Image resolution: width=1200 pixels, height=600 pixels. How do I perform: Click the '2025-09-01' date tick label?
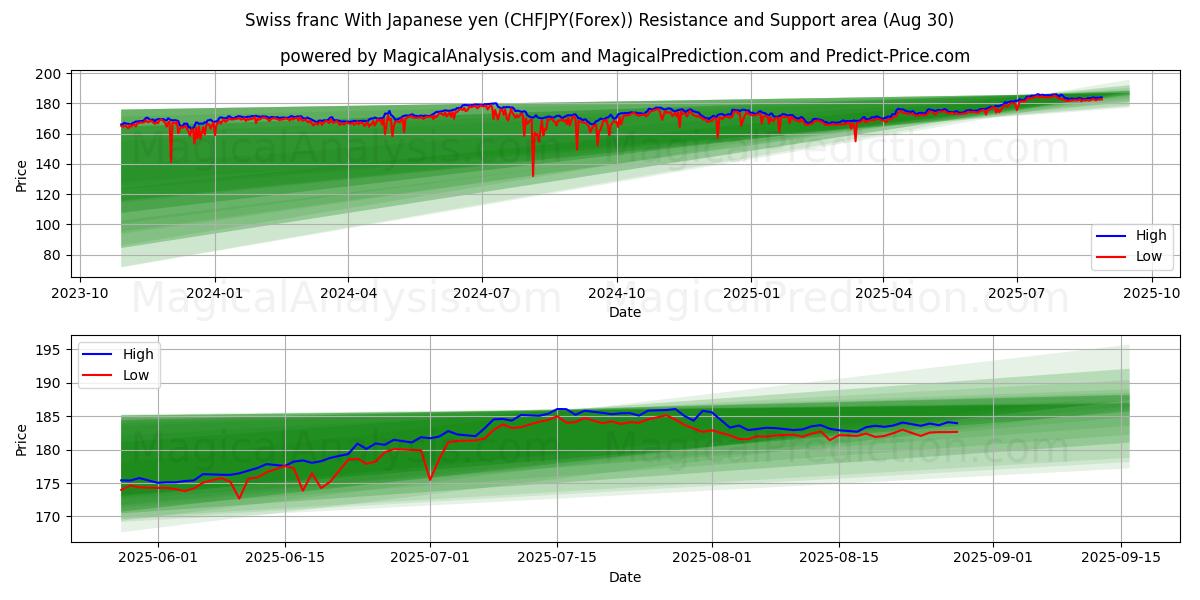click(992, 557)
